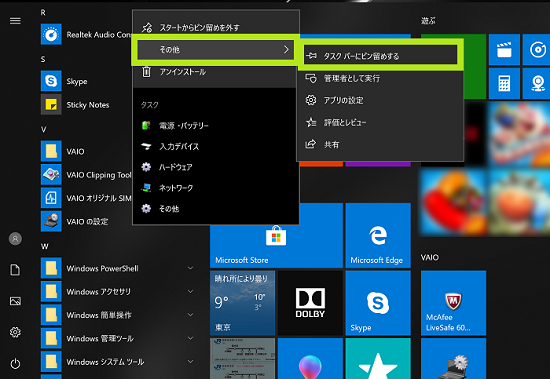Open the Settings gear in sidebar
This screenshot has height=379, width=550.
pos(15,332)
